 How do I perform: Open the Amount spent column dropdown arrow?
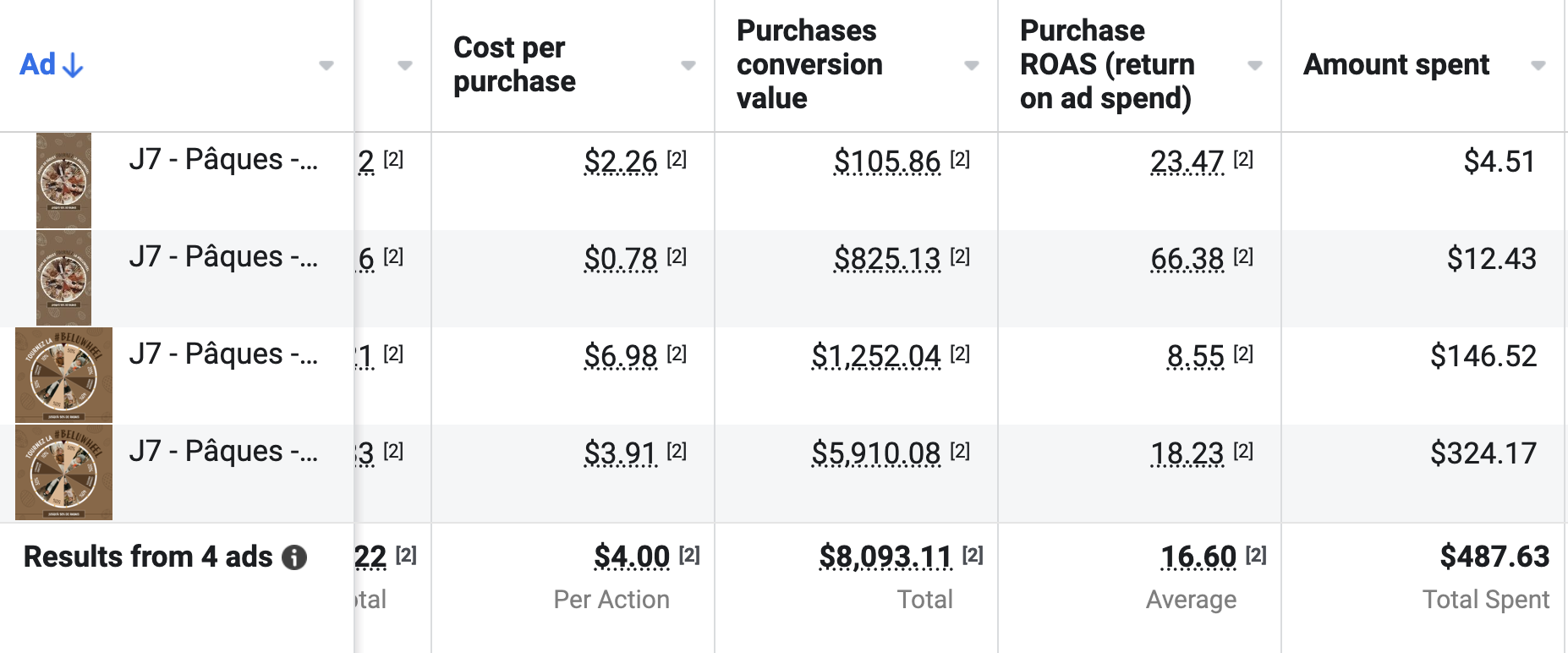[1538, 65]
